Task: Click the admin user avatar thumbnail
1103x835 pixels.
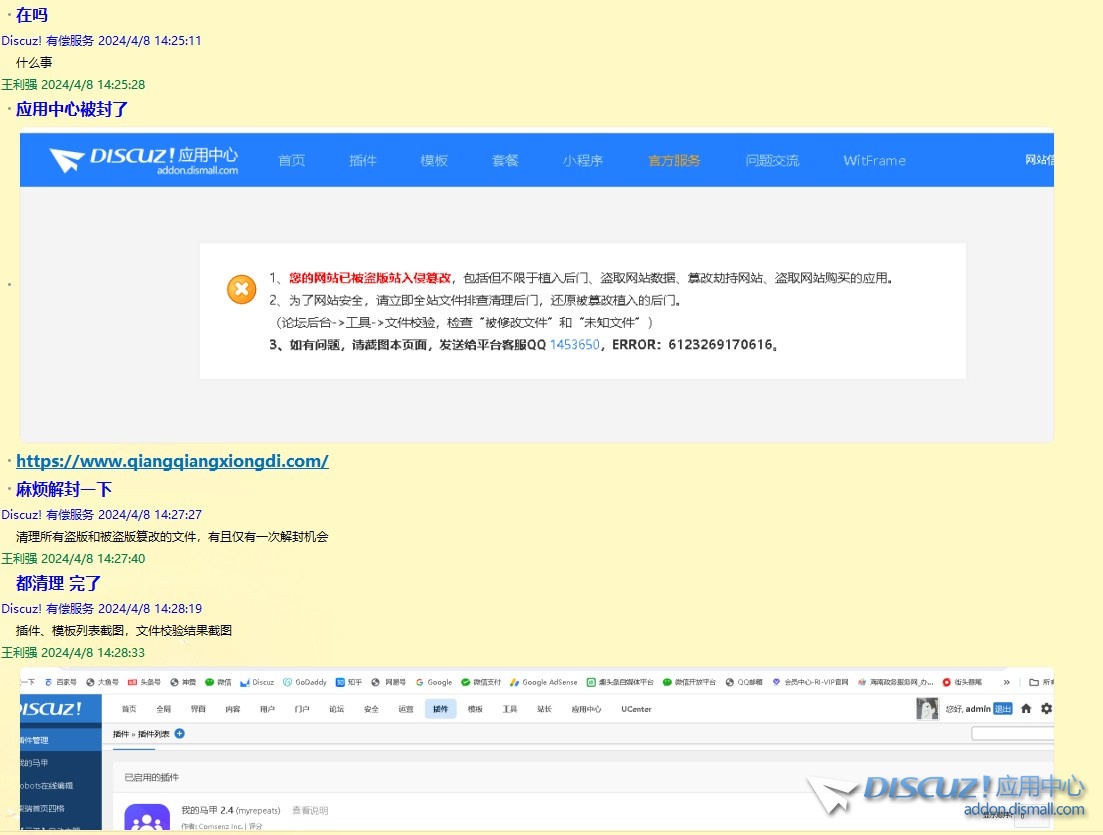Action: [927, 709]
